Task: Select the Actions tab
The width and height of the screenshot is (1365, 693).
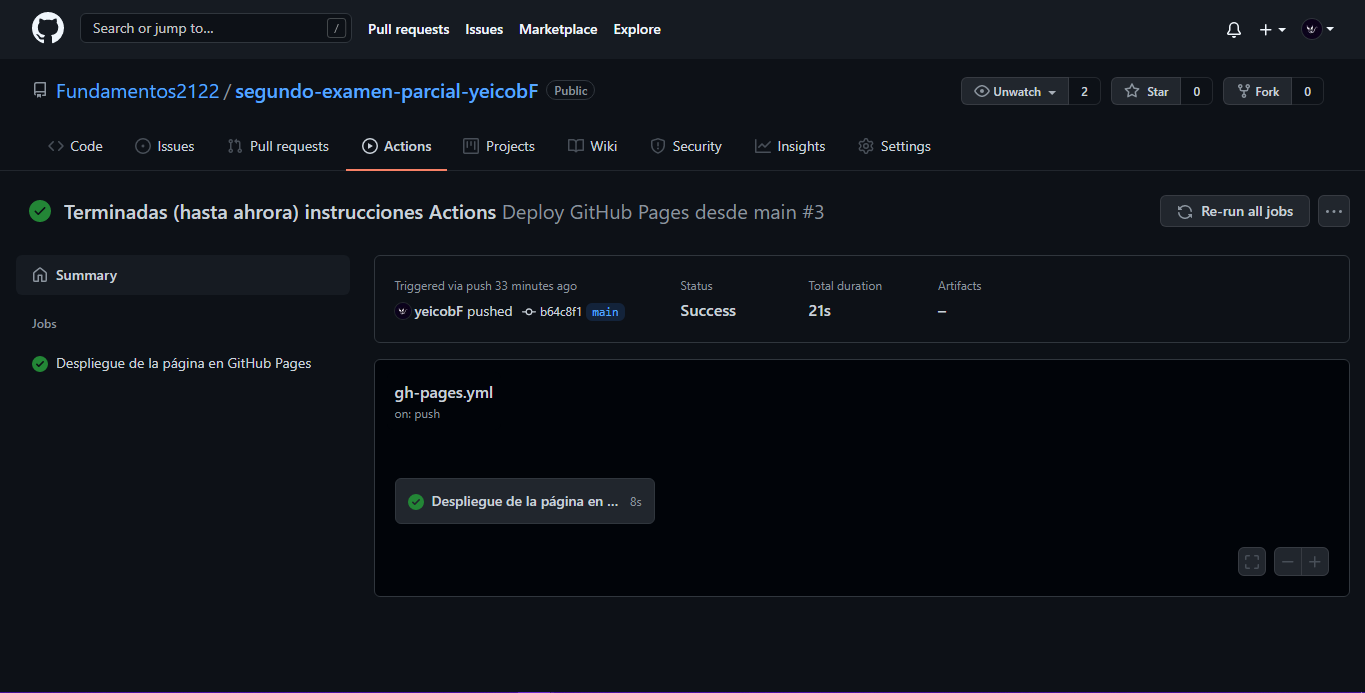Action: point(397,146)
